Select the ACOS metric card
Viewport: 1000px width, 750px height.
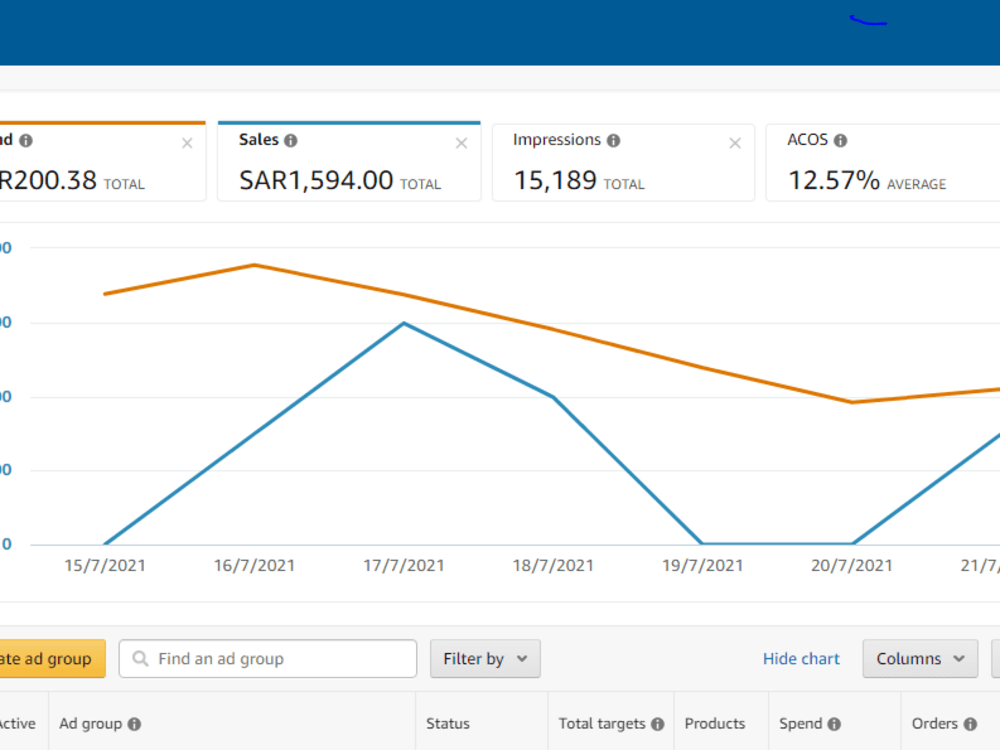(883, 163)
